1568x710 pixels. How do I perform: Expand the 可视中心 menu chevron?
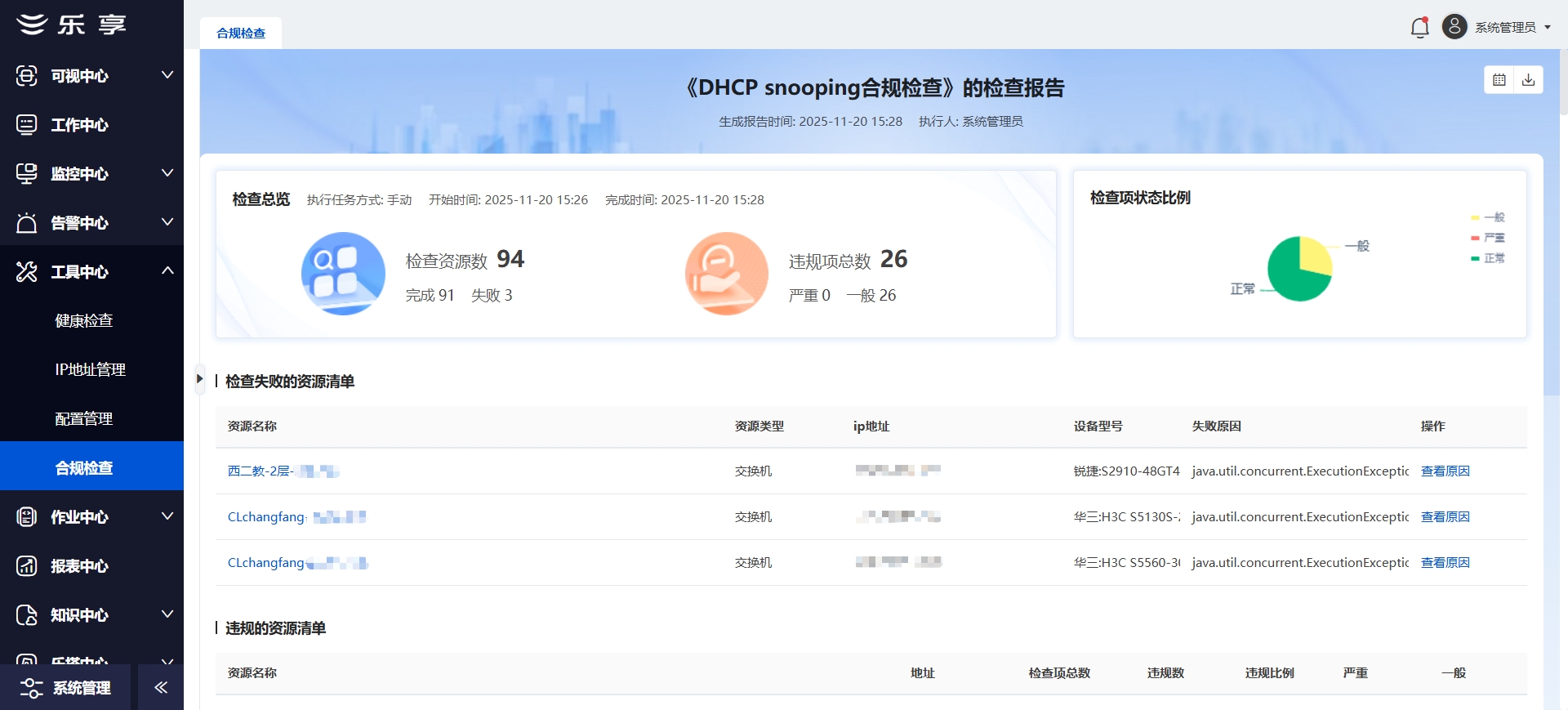pyautogui.click(x=167, y=75)
